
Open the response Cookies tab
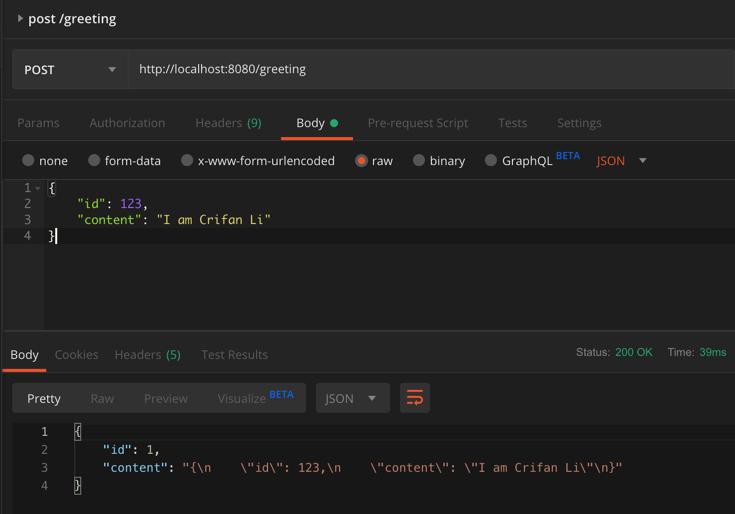76,354
